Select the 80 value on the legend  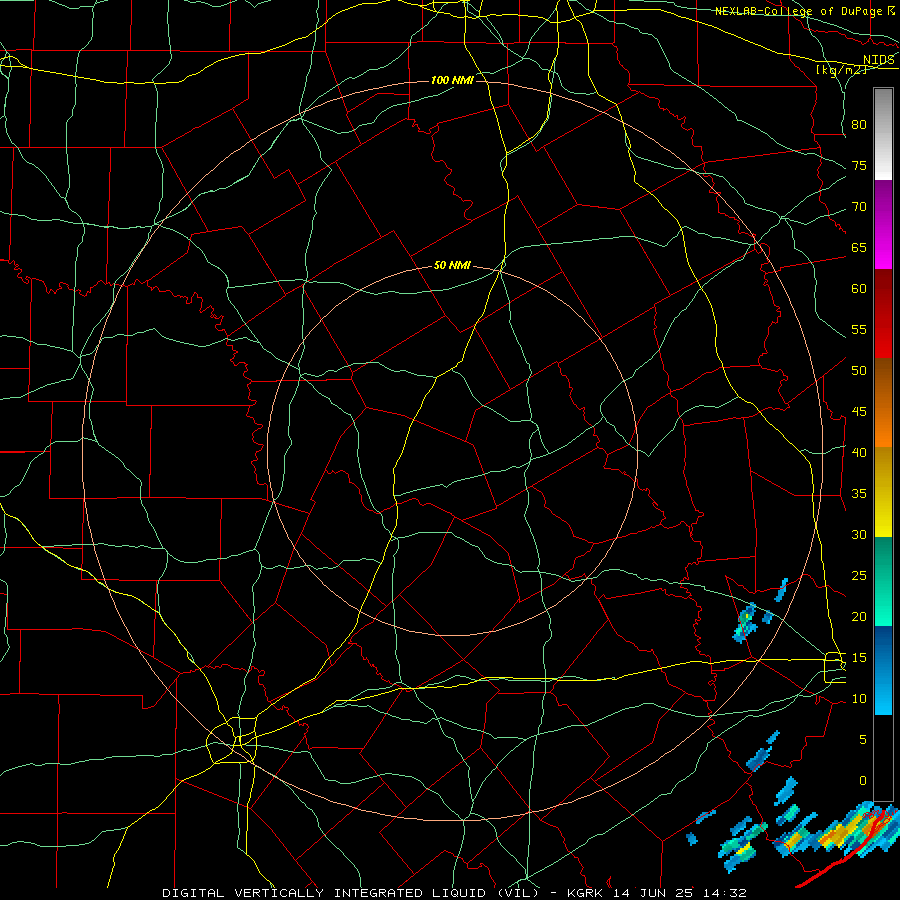(x=859, y=125)
